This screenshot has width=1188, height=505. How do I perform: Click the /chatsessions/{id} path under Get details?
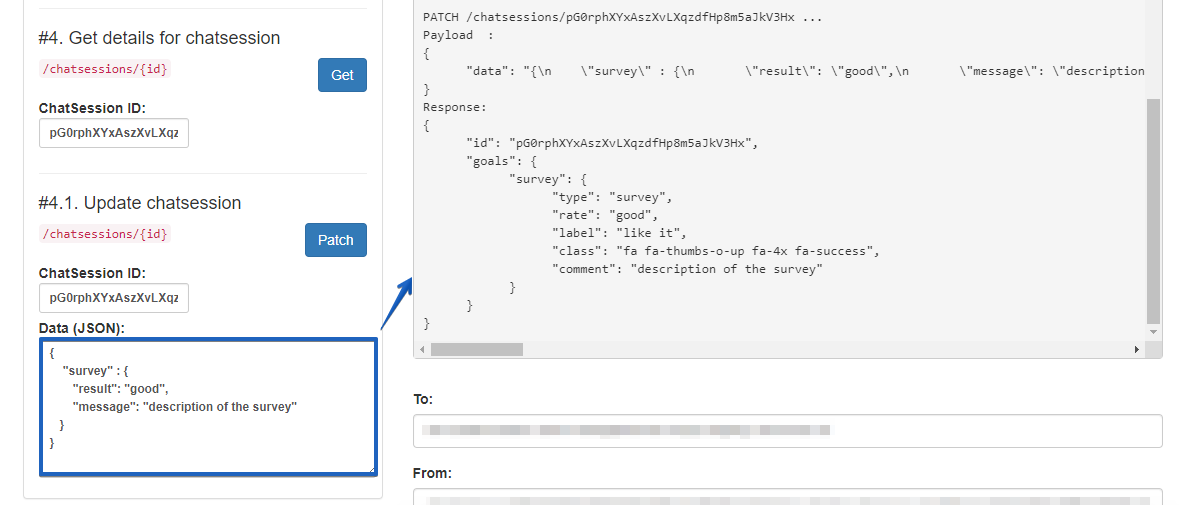[105, 69]
